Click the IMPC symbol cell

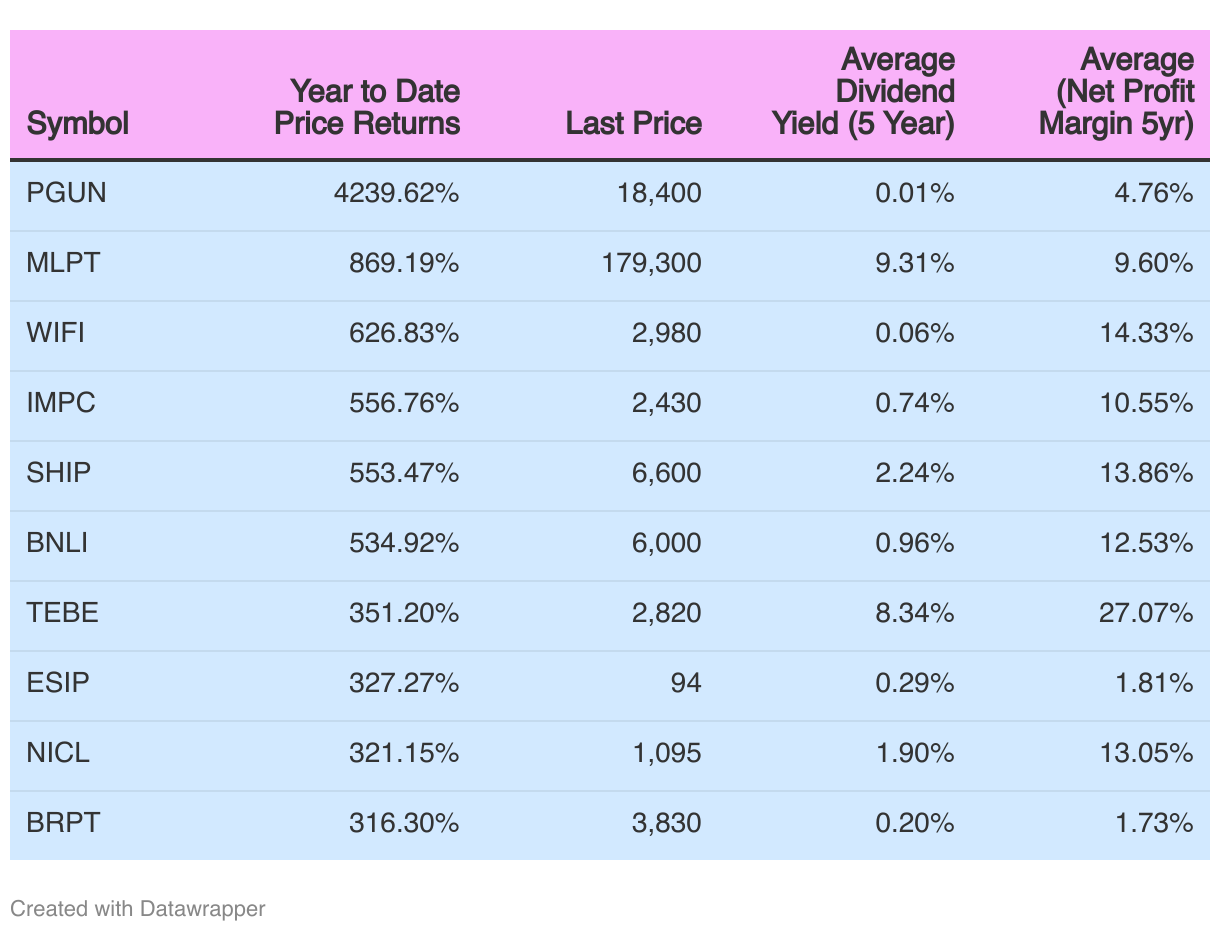pos(60,403)
